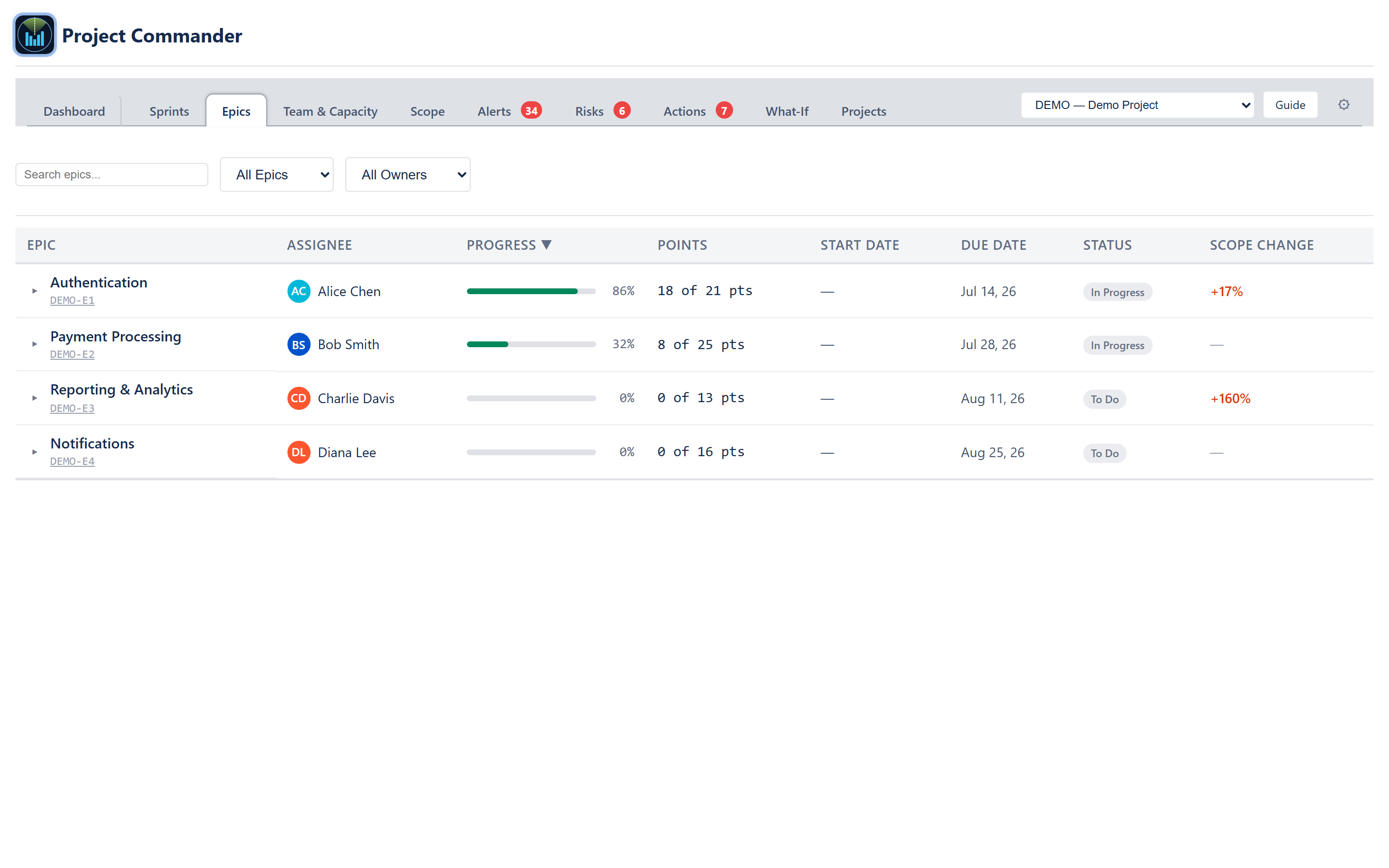Image resolution: width=1389 pixels, height=868 pixels.
Task: Open the All Epics filter dropdown
Action: pos(277,175)
